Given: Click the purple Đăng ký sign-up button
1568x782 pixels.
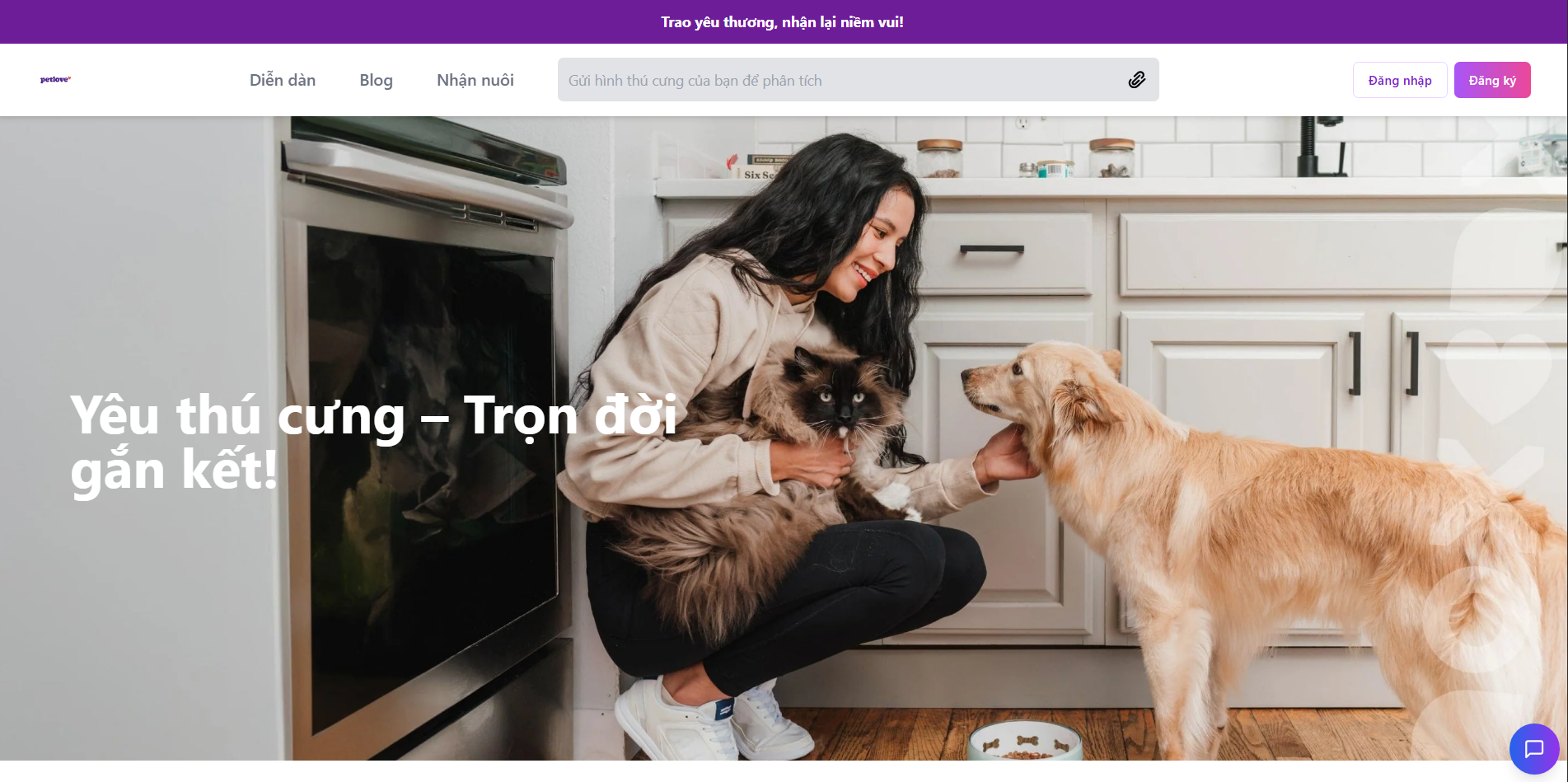Looking at the screenshot, I should (x=1491, y=80).
